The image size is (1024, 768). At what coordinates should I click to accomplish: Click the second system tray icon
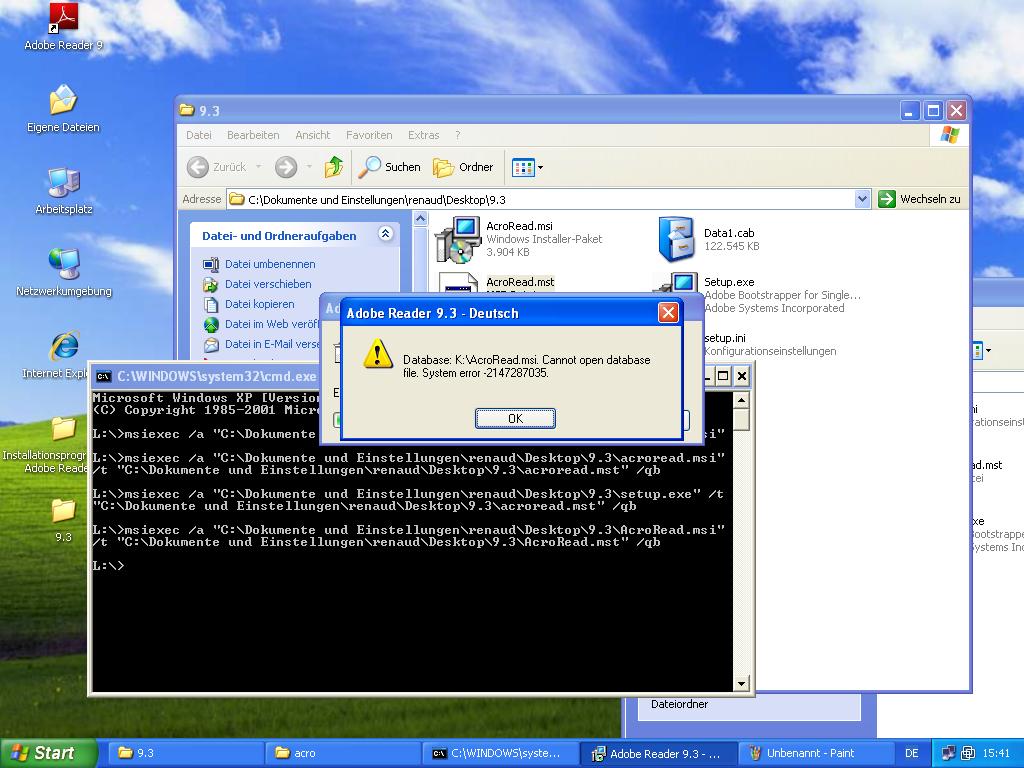(968, 753)
